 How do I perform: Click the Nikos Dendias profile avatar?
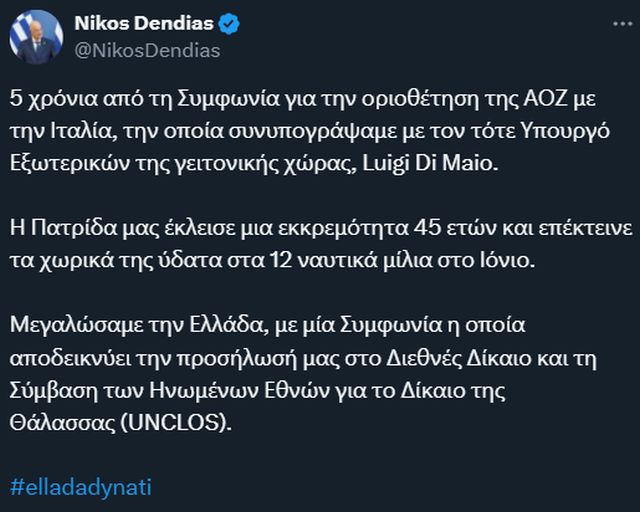(37, 39)
